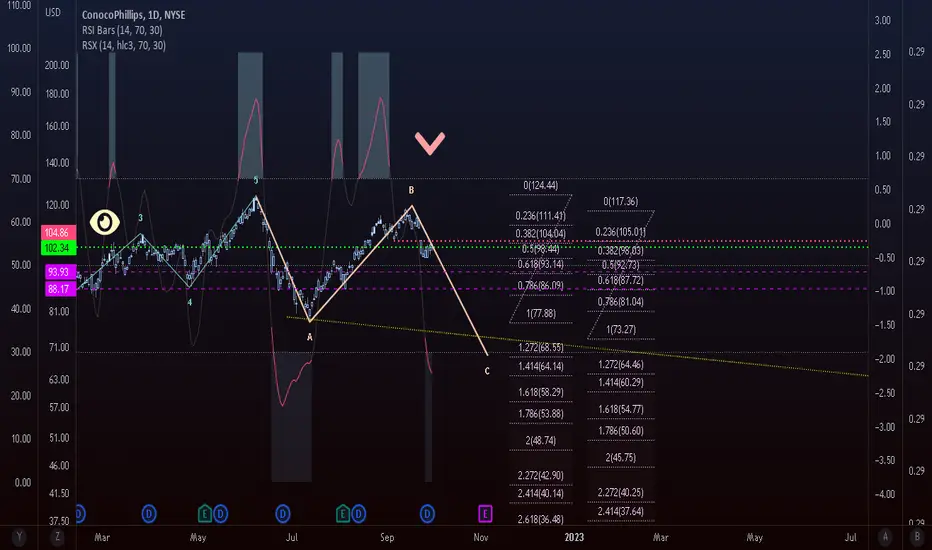This screenshot has width=932, height=550.
Task: Click the 2(48.74) Fibonacci level
Action: [540, 441]
